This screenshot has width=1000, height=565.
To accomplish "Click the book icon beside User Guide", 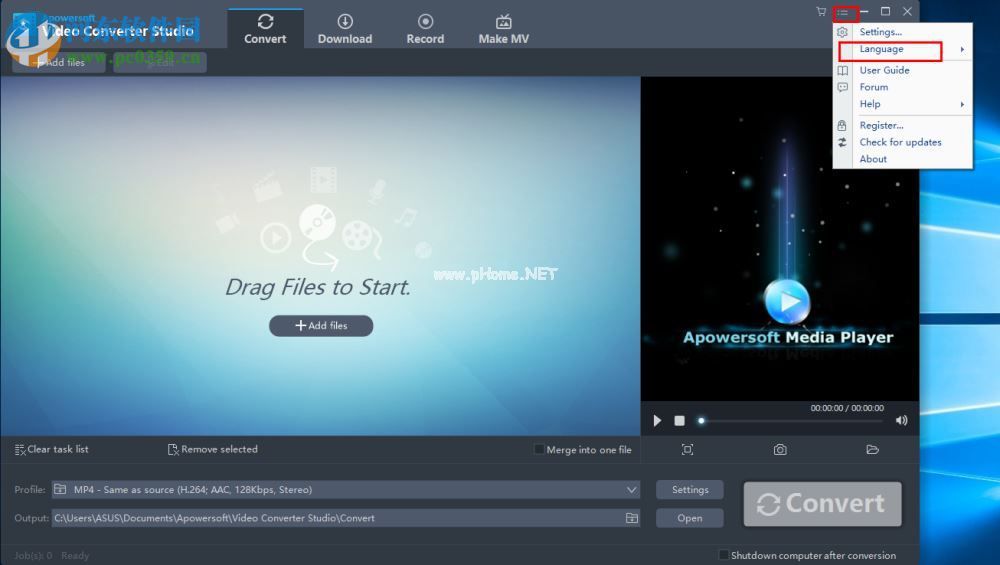I will [842, 70].
